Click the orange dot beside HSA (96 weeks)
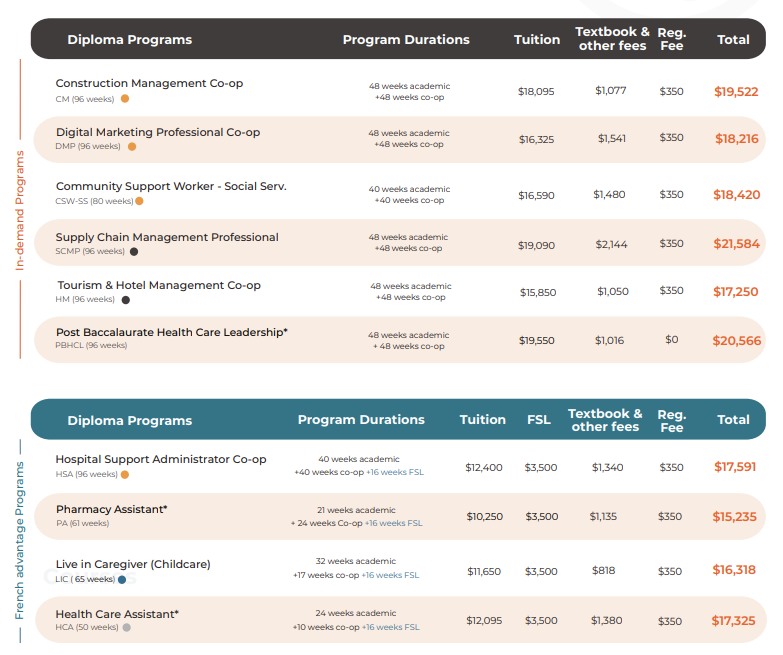Screen dimensions: 783x655 pyautogui.click(x=127, y=474)
